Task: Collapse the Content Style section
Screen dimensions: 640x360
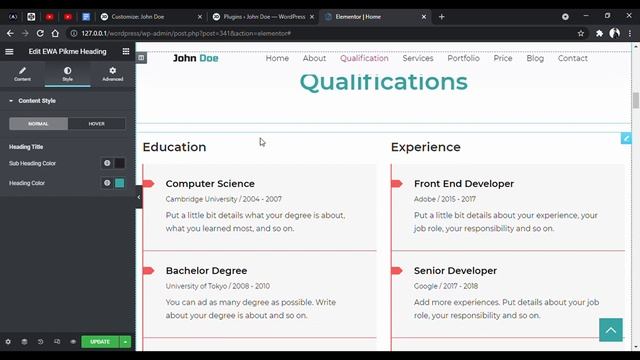Action: (x=33, y=101)
